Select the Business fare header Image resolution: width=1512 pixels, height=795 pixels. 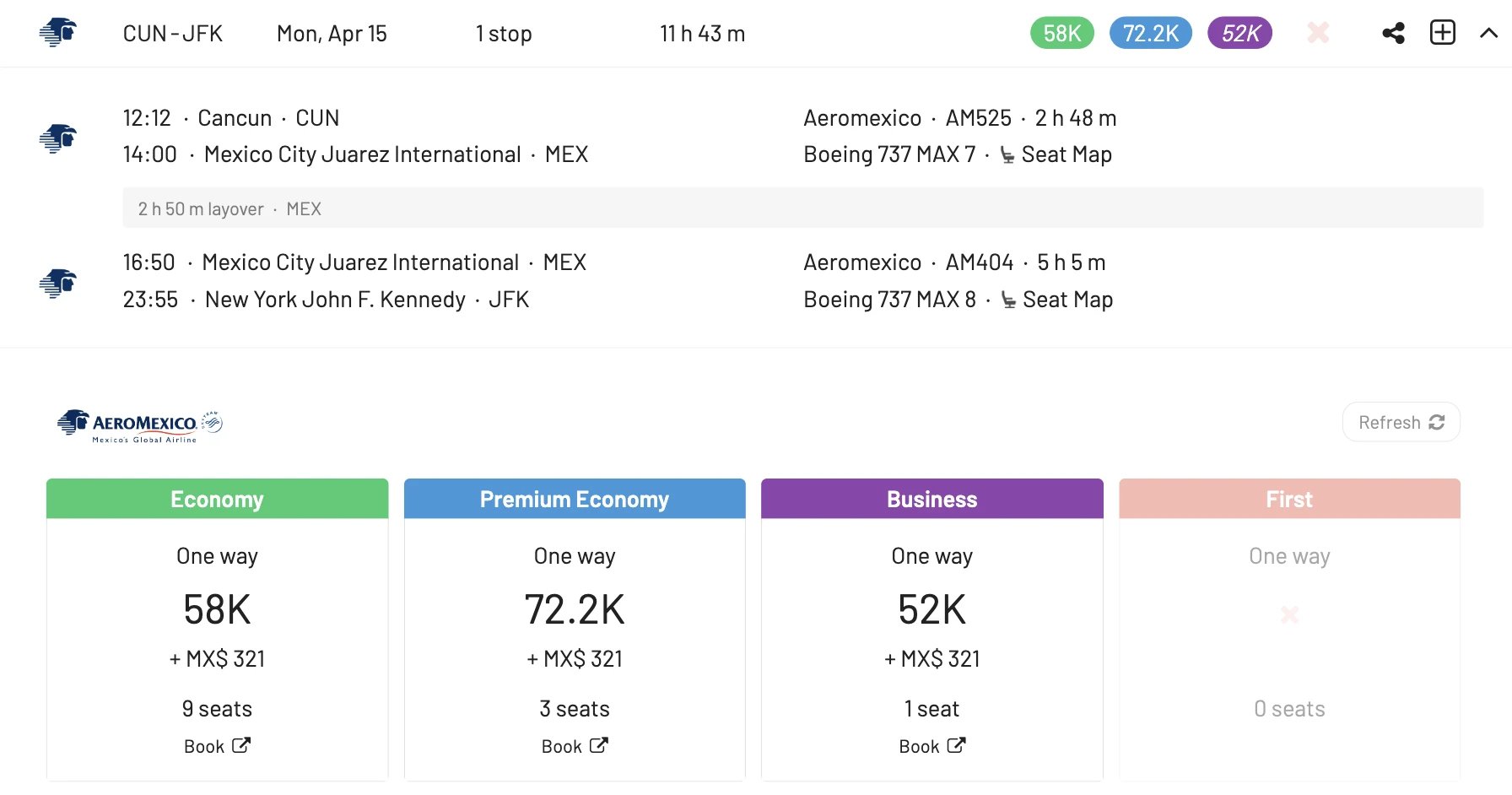click(x=932, y=499)
